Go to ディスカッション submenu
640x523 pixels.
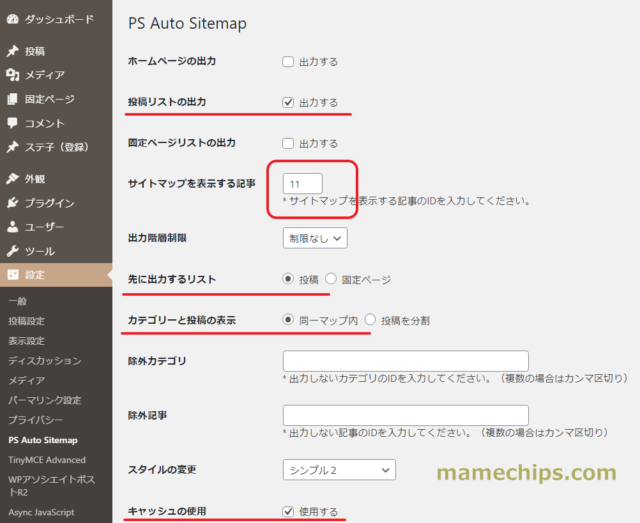point(45,361)
